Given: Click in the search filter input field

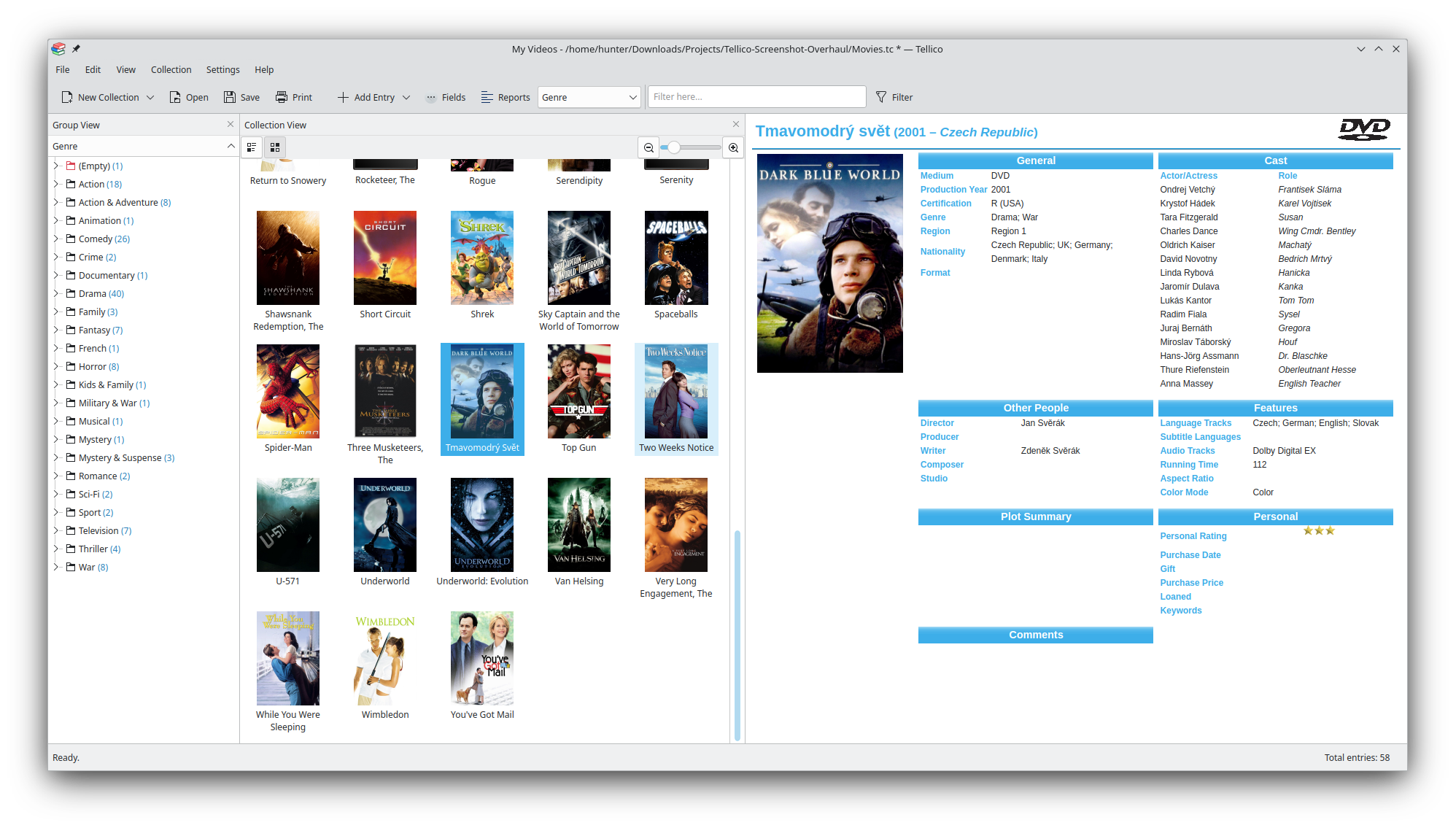Looking at the screenshot, I should pyautogui.click(x=756, y=97).
